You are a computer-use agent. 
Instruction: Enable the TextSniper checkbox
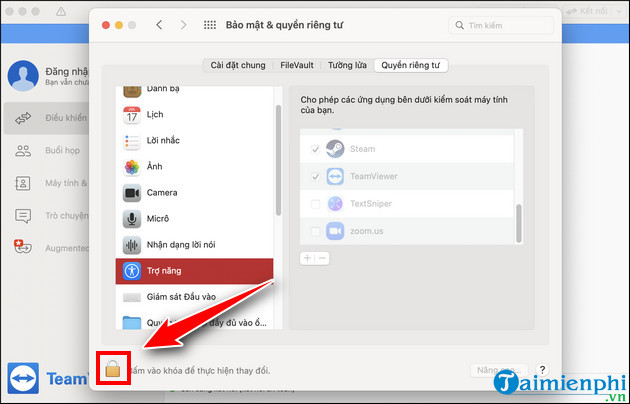coord(315,204)
